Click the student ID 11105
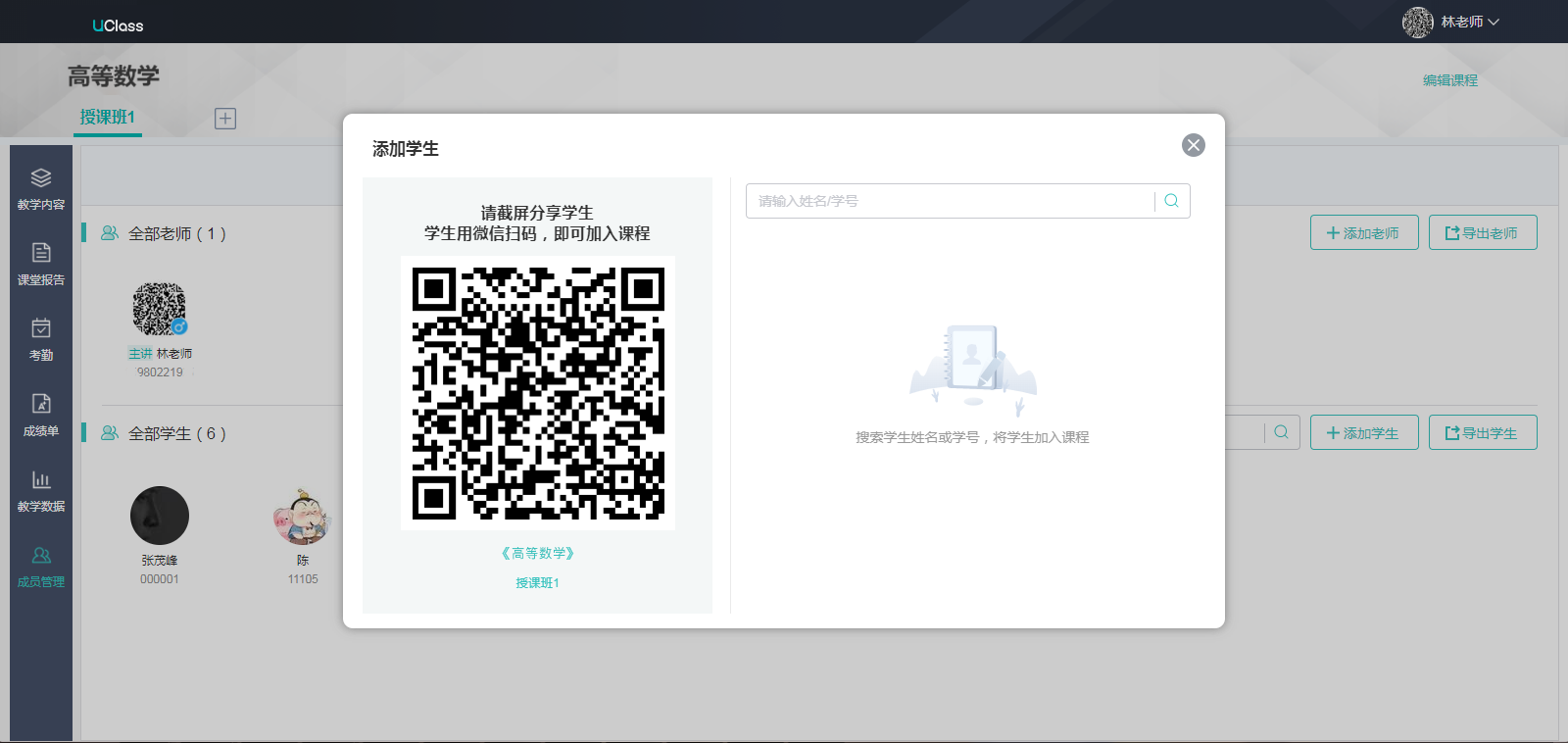The height and width of the screenshot is (743, 1568). pos(303,579)
